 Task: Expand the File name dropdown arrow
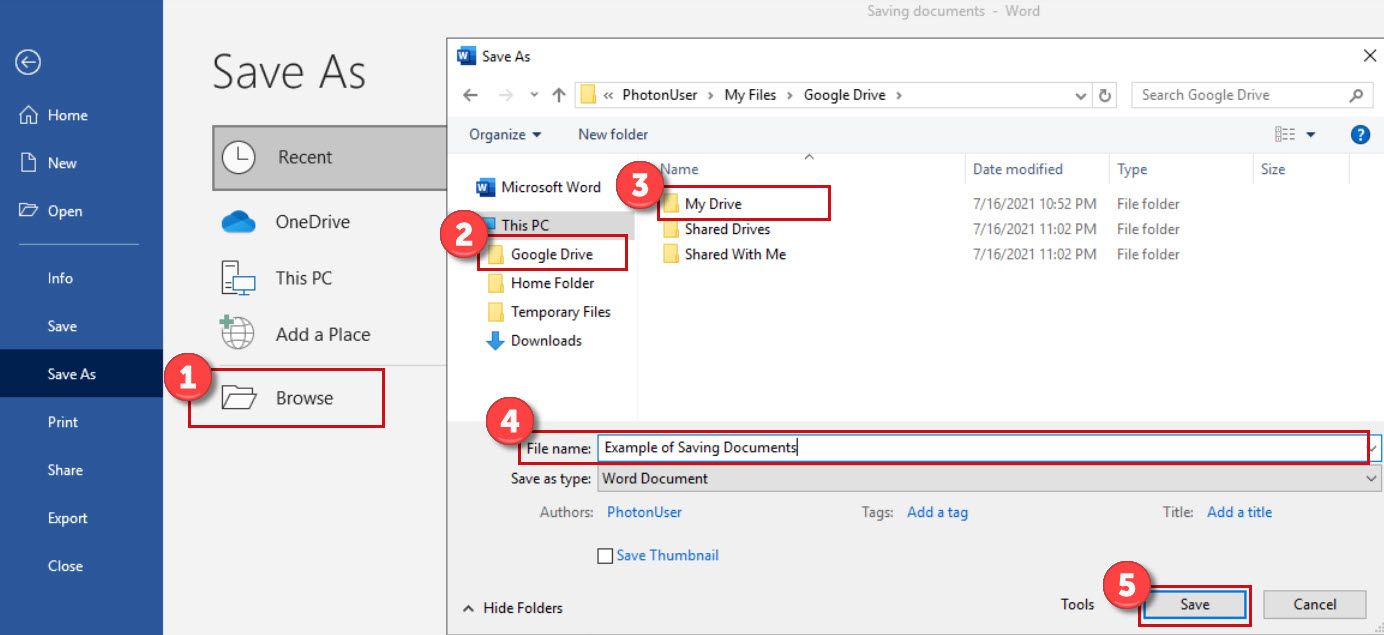click(x=1375, y=448)
